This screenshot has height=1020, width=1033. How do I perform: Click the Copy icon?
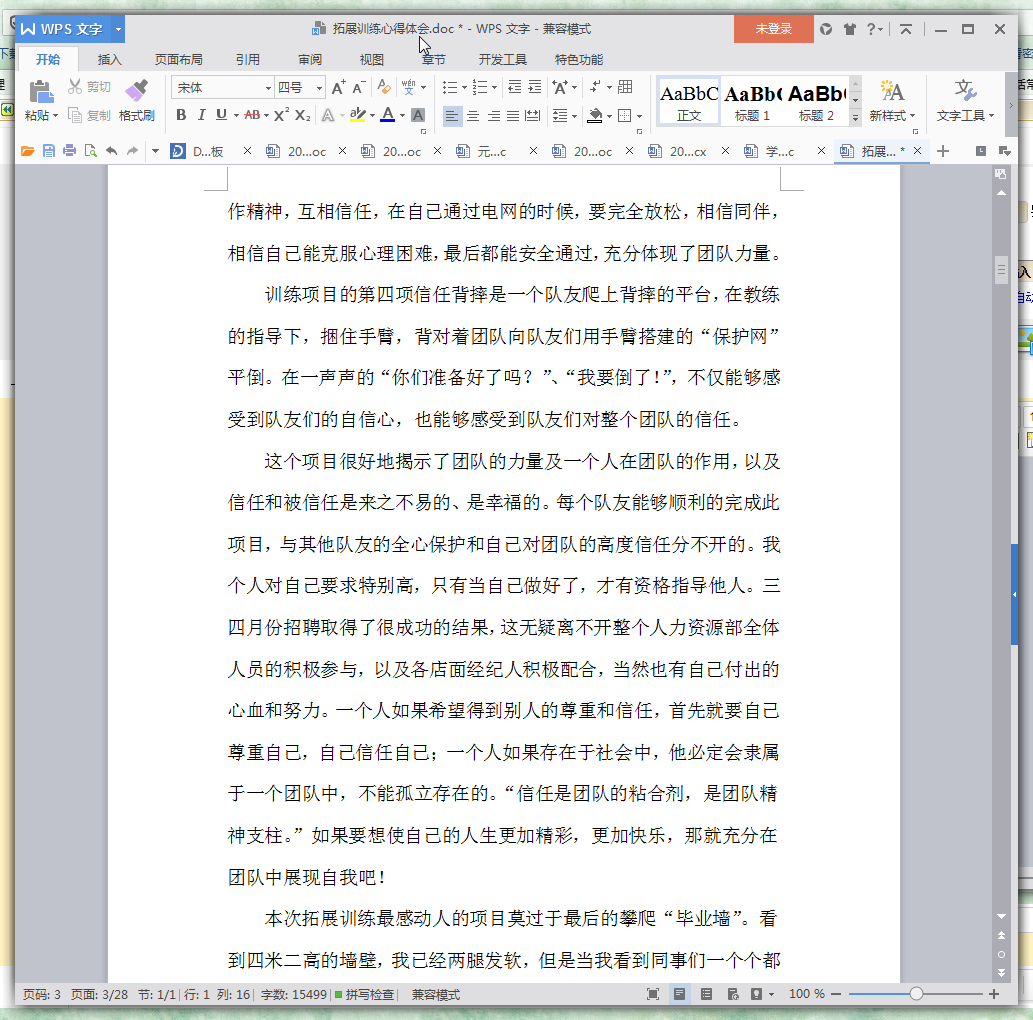coord(75,115)
